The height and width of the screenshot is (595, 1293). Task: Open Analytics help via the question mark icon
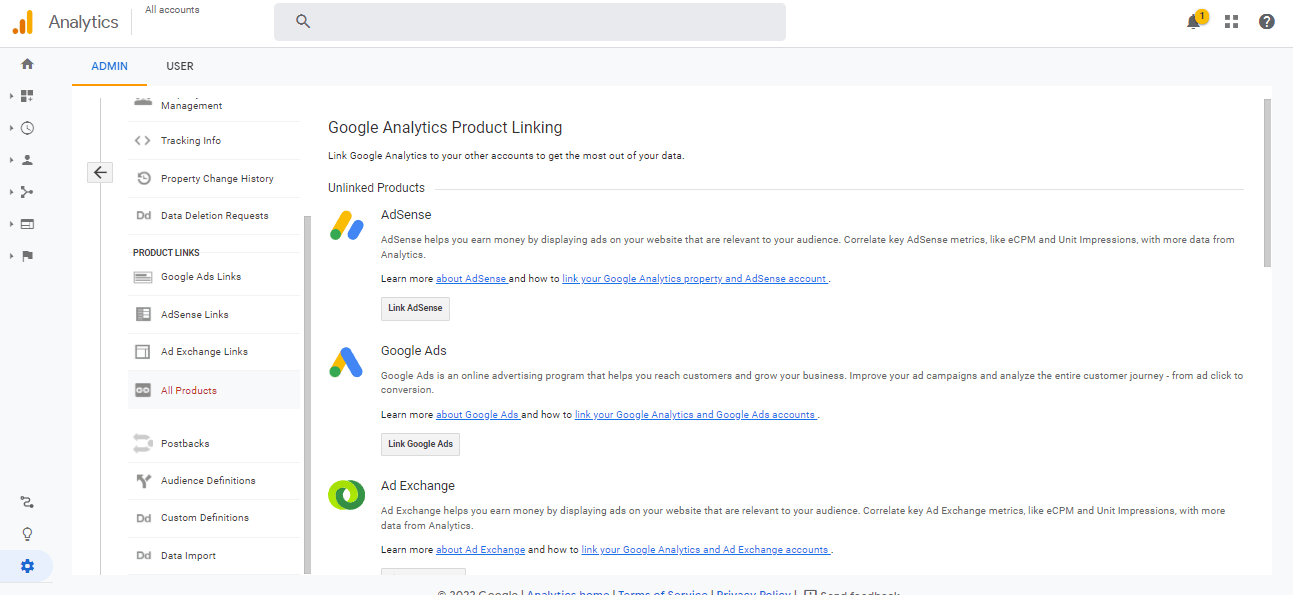pyautogui.click(x=1266, y=20)
